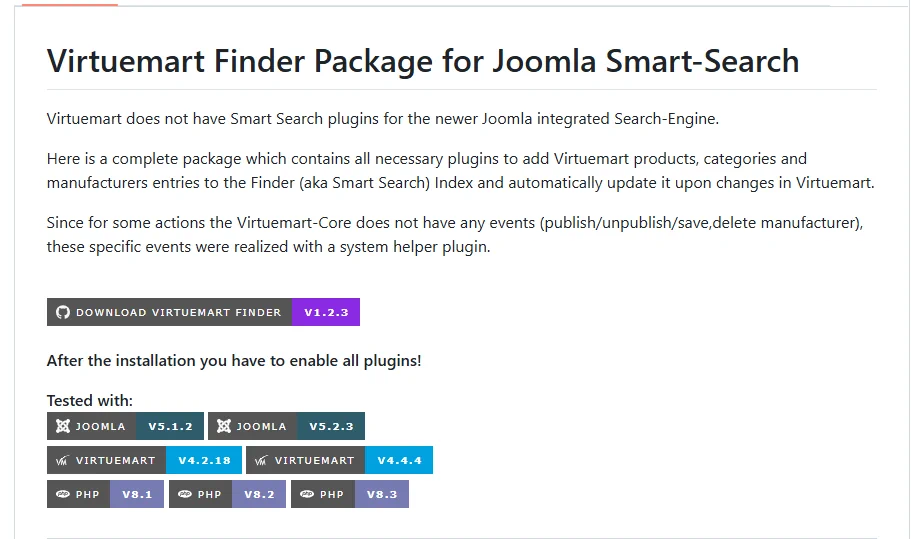Select the Joomla v5.1.2 version label
This screenshot has width=919, height=539.
(170, 426)
